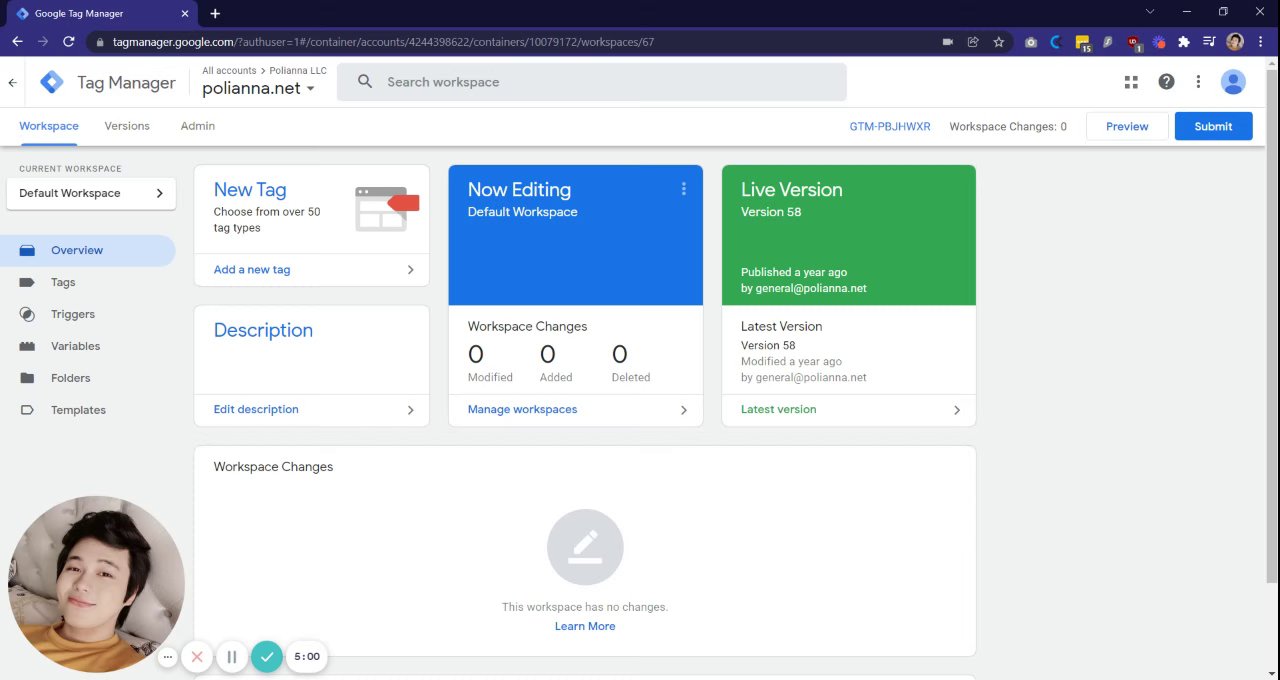Viewport: 1280px width, 680px height.
Task: Click the Latest version chevron
Action: pos(957,410)
